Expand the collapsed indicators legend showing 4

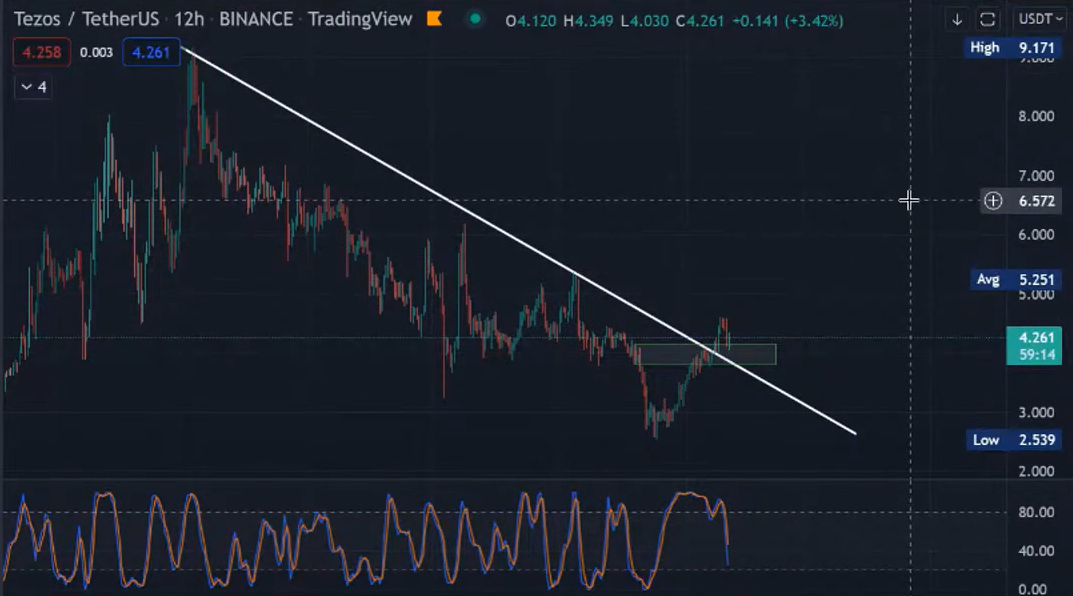click(33, 87)
